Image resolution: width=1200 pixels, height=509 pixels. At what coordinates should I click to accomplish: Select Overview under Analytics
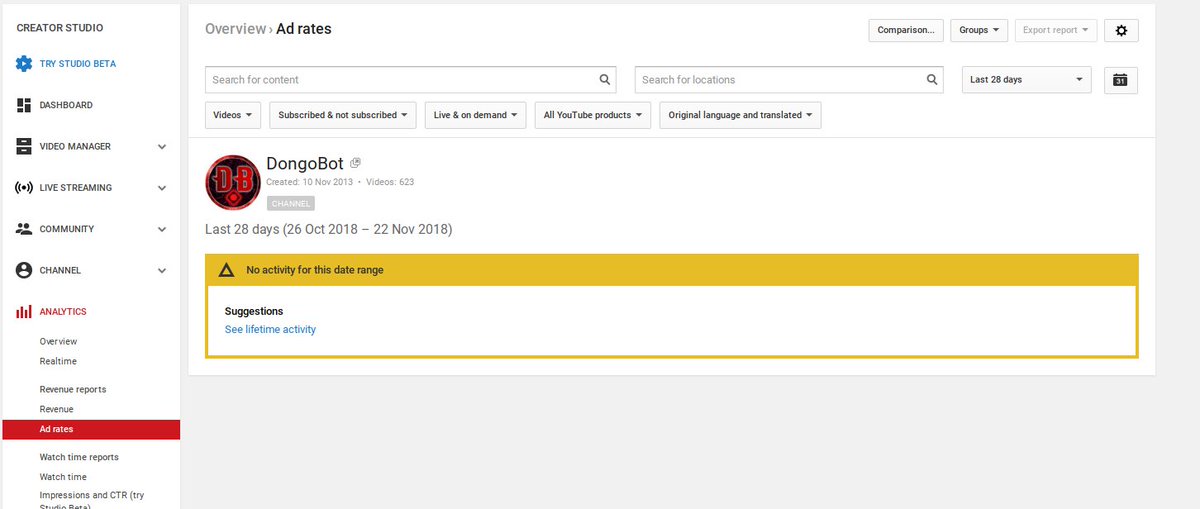click(58, 342)
